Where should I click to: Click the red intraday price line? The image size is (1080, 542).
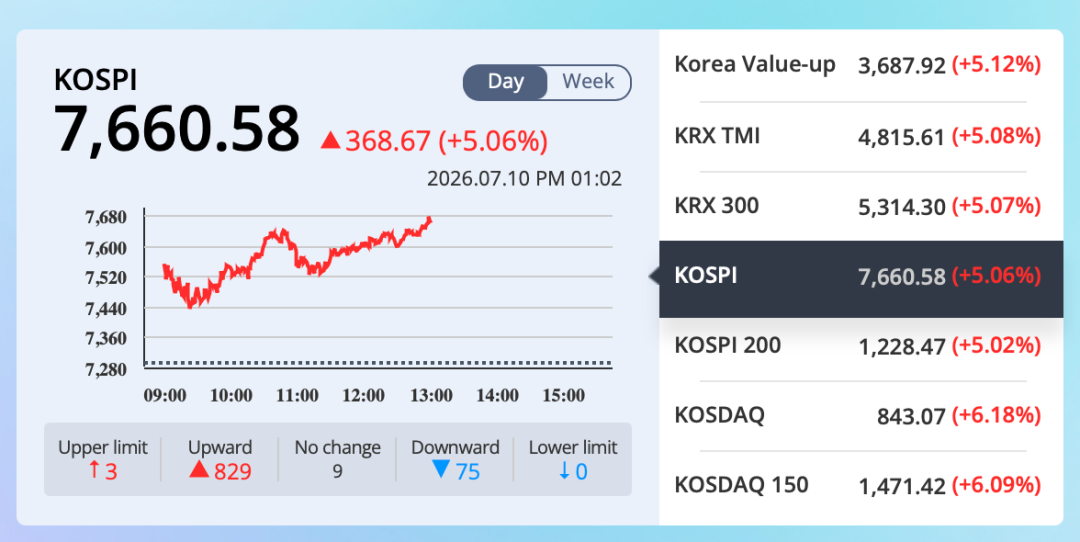(x=296, y=262)
